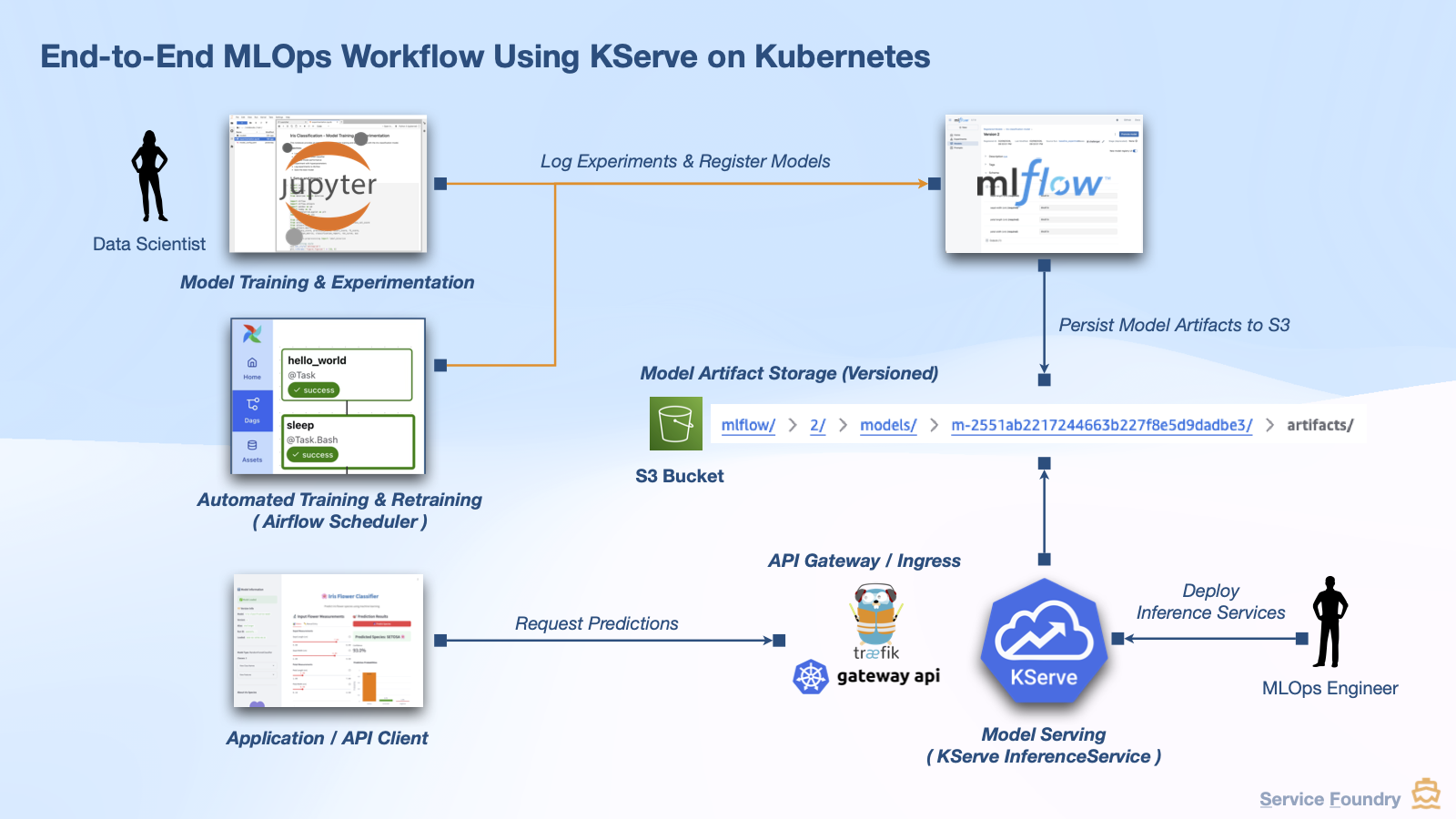Image resolution: width=1456 pixels, height=819 pixels.
Task: Click the Airflow pinwheel logo
Action: click(252, 332)
